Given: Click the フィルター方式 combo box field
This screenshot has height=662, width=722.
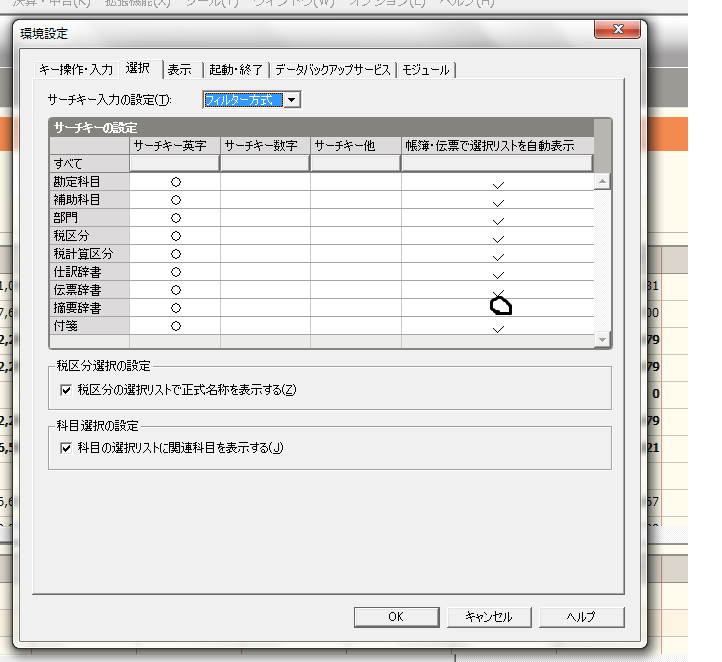Looking at the screenshot, I should [241, 100].
